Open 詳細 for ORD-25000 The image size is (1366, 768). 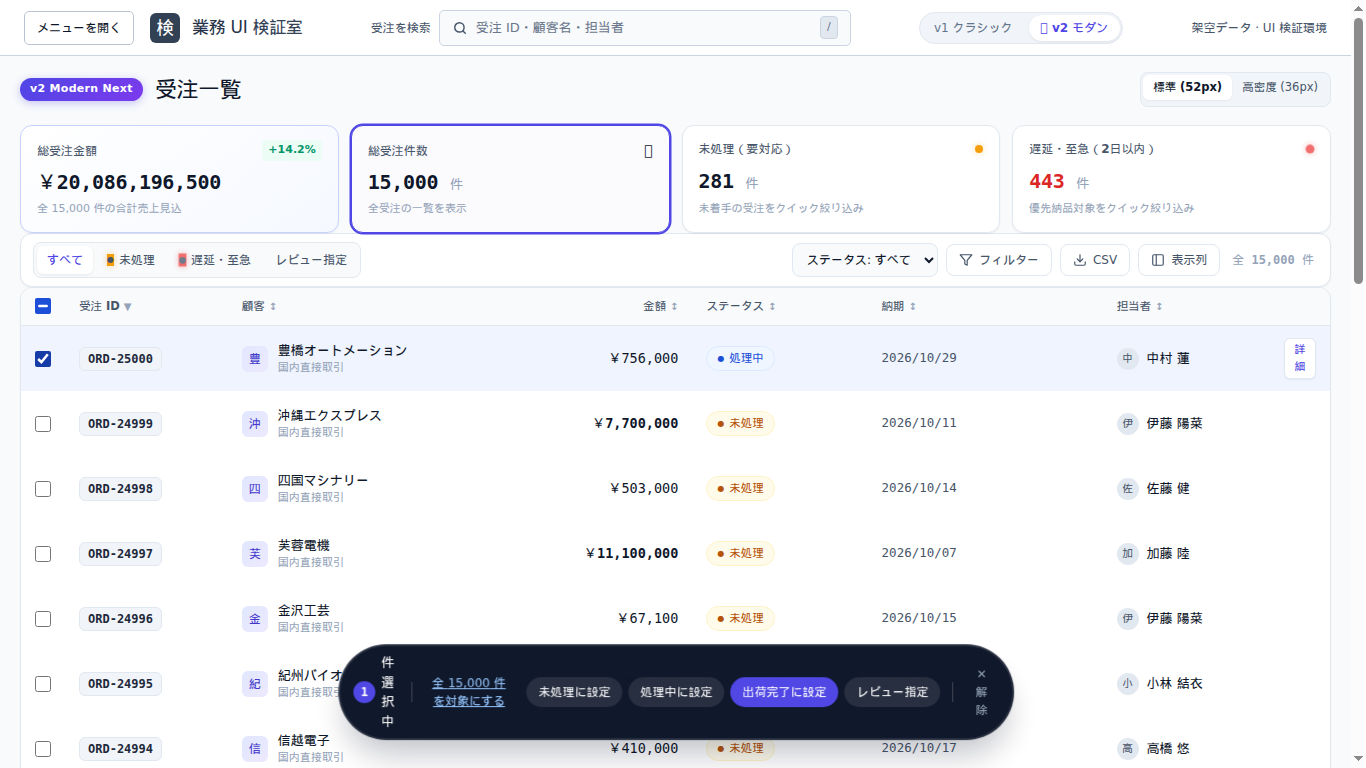point(1300,358)
